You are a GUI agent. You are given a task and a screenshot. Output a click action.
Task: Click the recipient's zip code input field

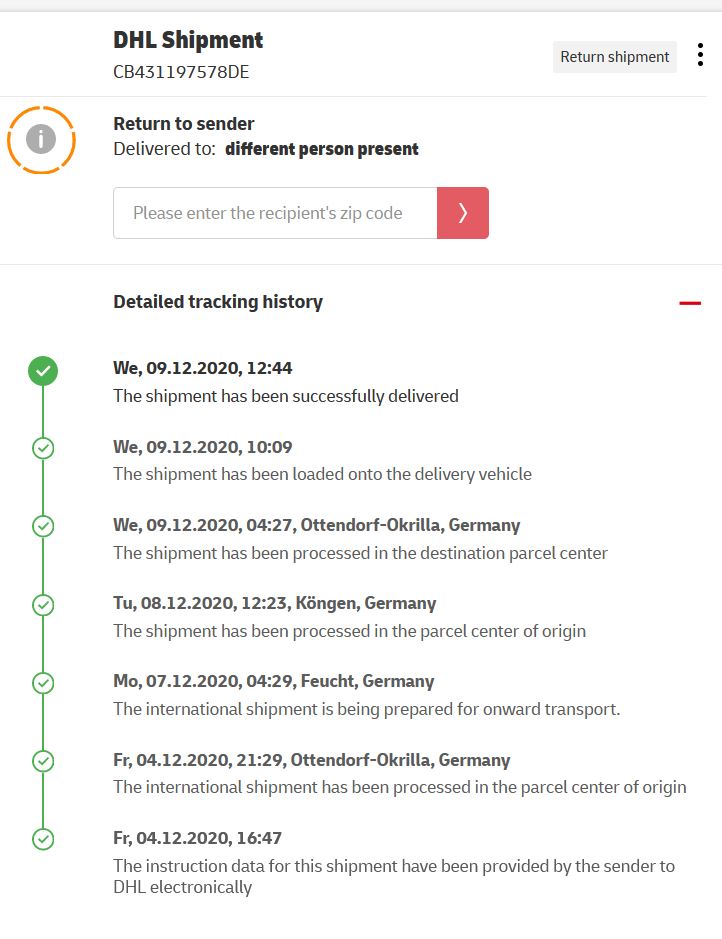point(275,213)
